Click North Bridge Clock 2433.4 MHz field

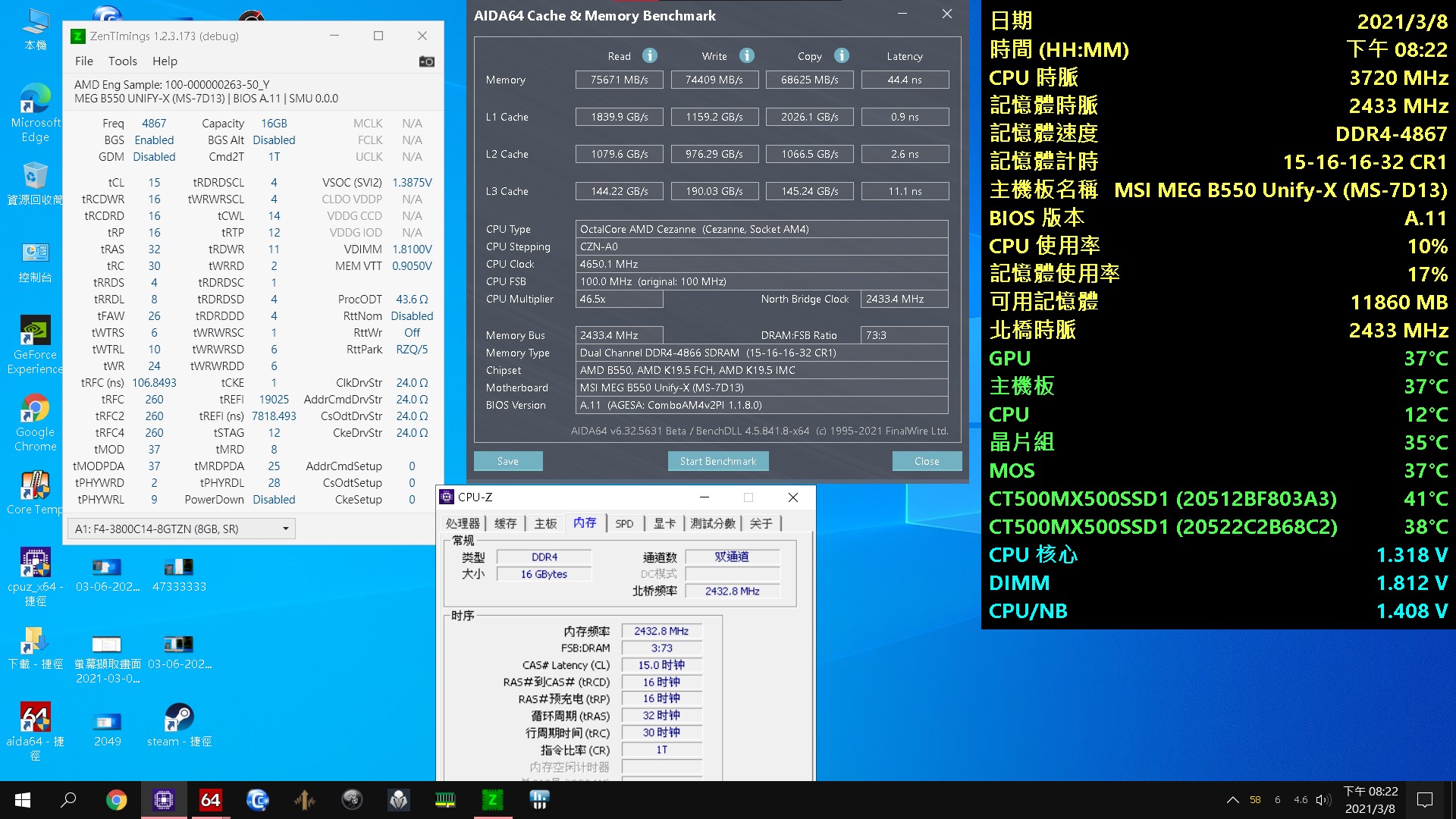(x=905, y=299)
